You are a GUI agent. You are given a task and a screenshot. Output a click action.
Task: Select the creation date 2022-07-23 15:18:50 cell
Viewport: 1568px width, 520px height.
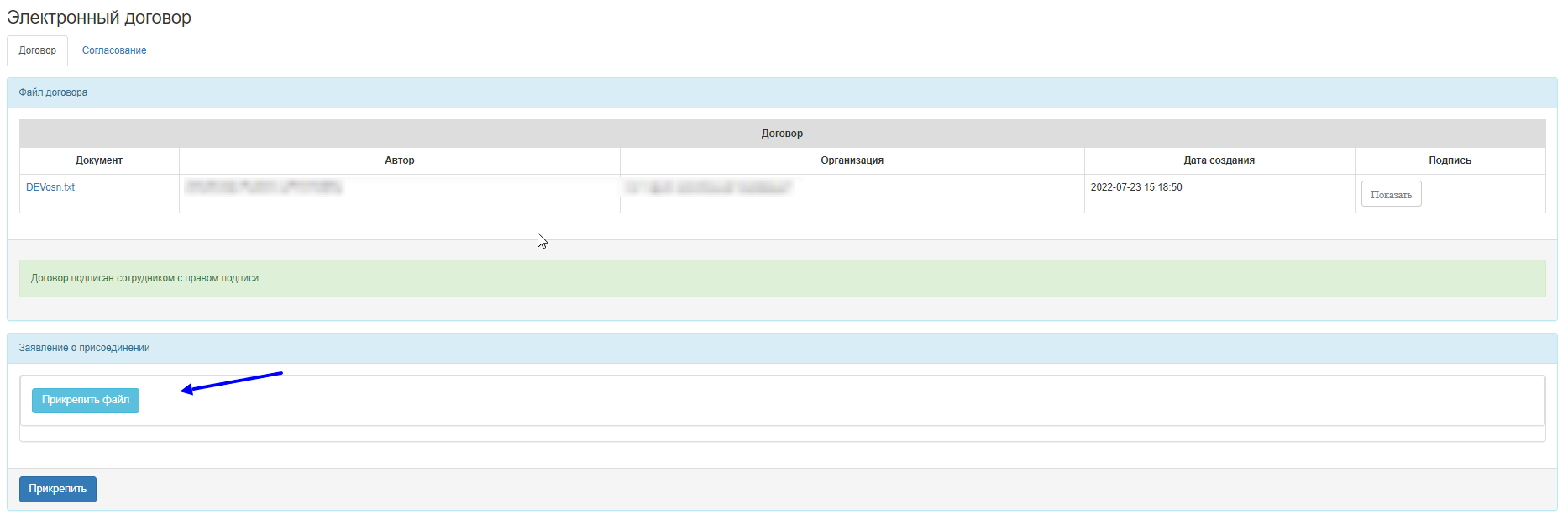coord(1136,187)
